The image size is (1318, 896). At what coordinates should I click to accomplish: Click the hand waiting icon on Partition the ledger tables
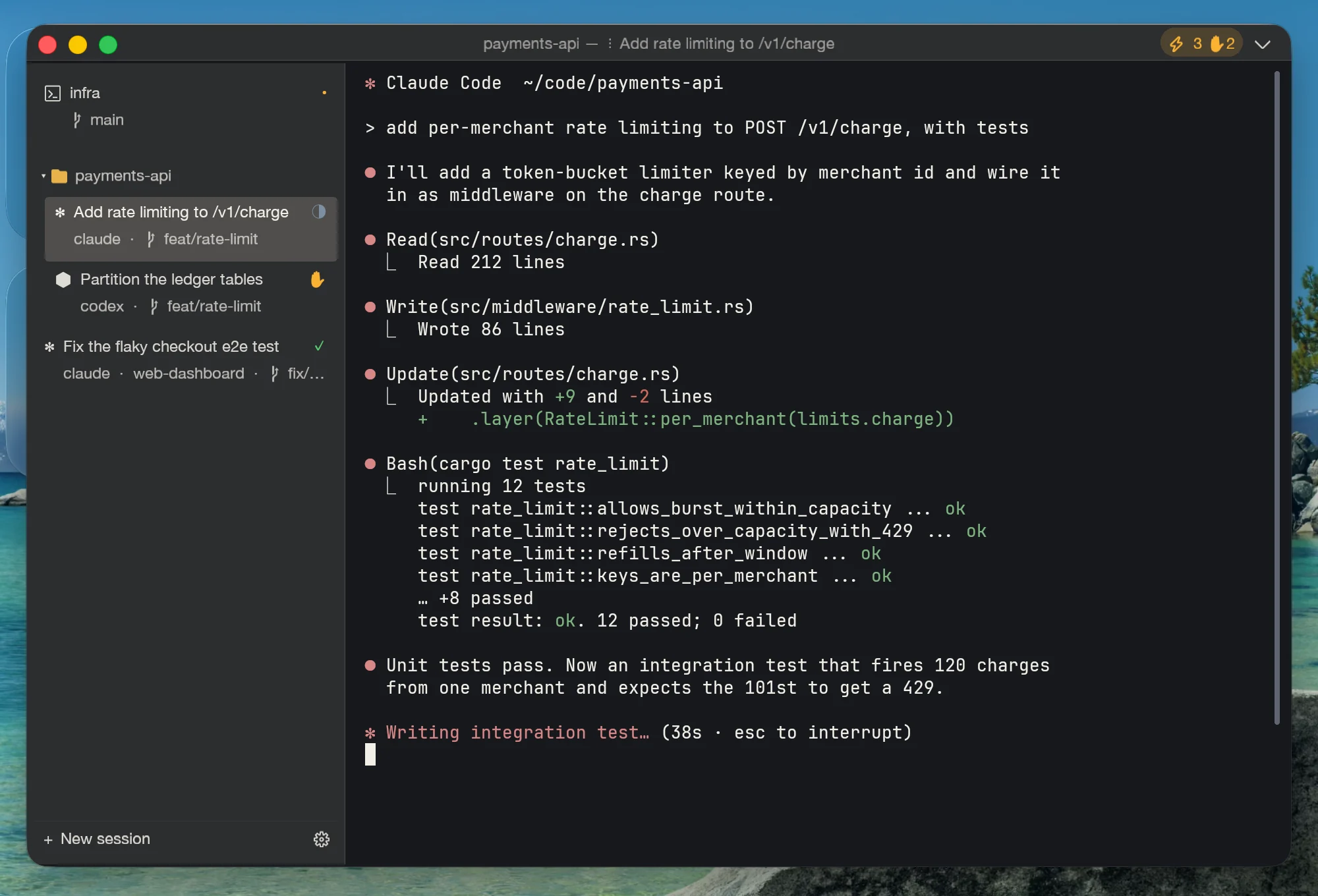pos(317,279)
